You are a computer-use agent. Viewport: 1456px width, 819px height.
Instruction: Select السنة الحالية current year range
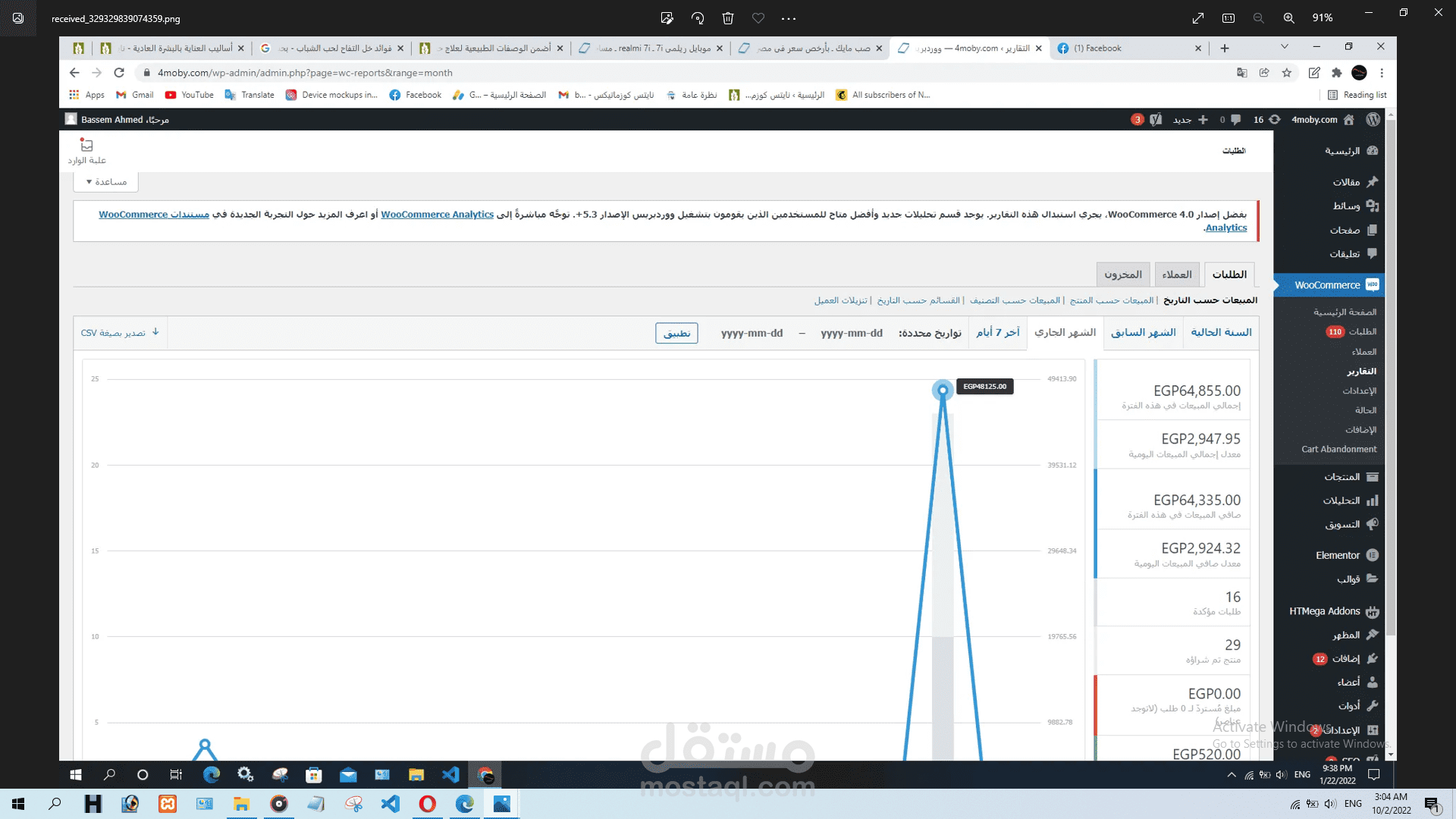(x=1221, y=332)
